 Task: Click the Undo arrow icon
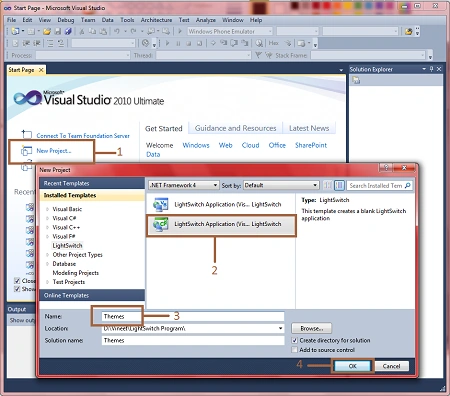pos(117,31)
